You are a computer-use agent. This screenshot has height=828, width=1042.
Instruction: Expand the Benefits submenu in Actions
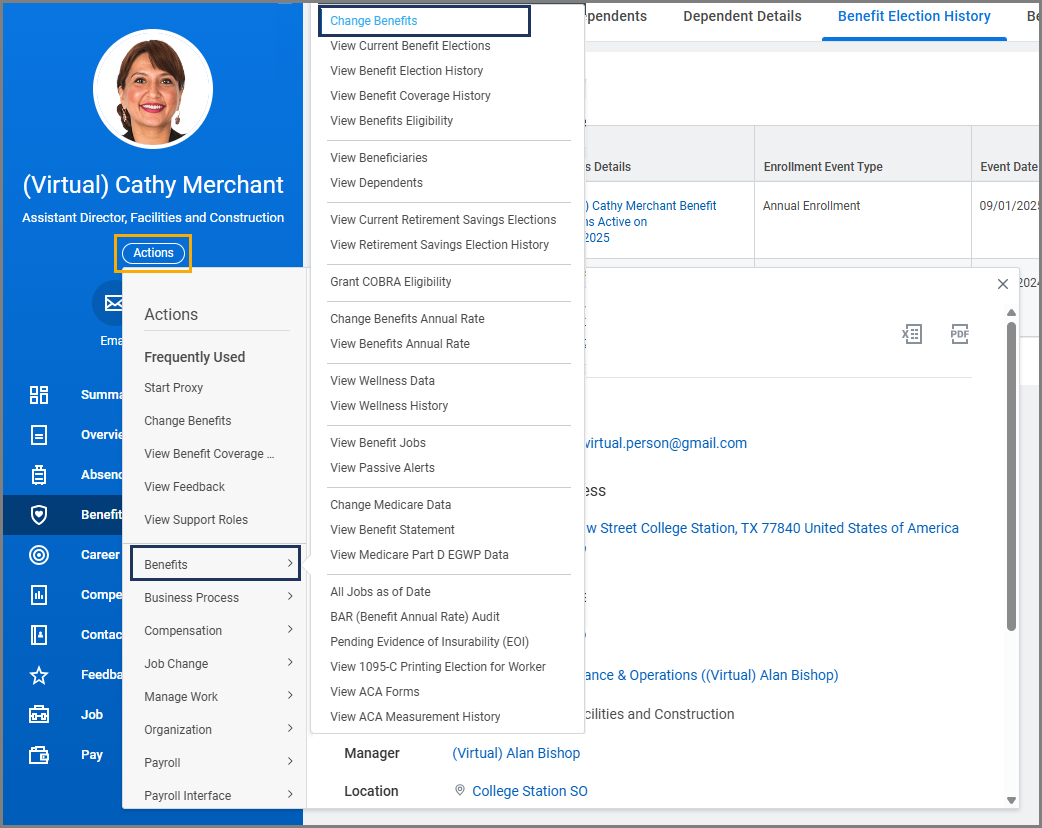pyautogui.click(x=215, y=564)
